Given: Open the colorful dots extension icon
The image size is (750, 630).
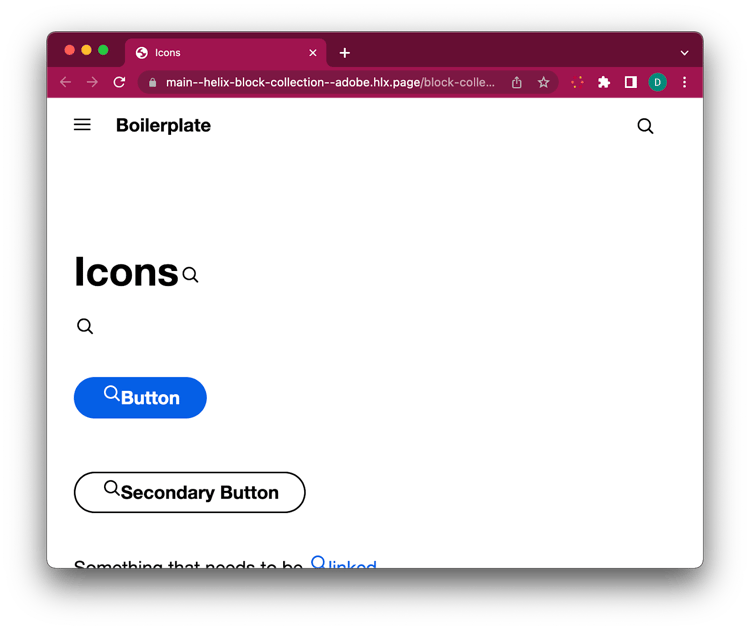Looking at the screenshot, I should [x=577, y=83].
